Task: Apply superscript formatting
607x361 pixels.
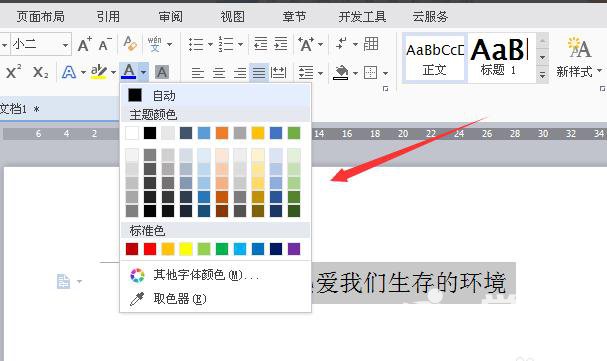Action: pos(14,72)
